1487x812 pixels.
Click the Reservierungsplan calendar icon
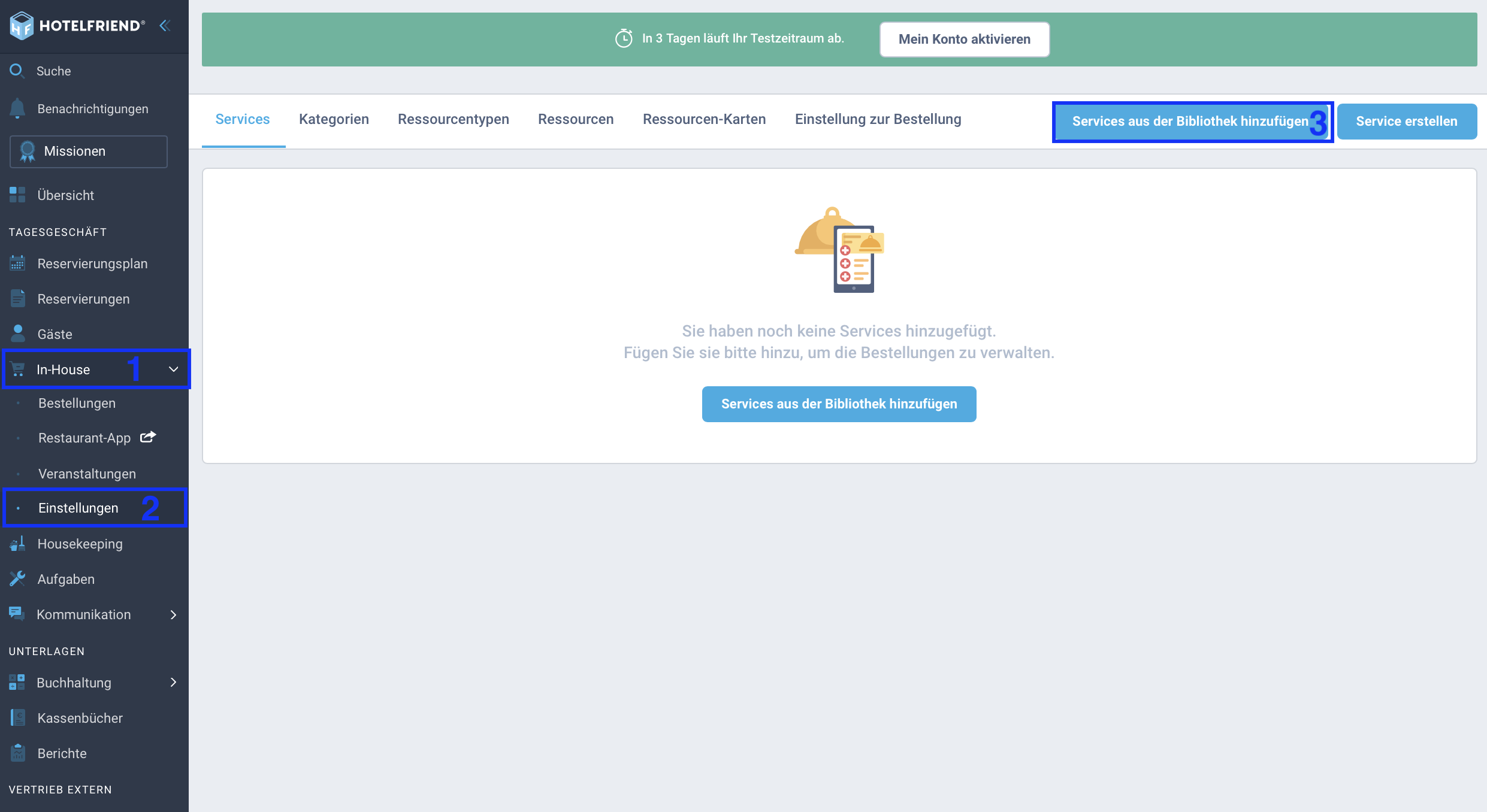coord(17,263)
